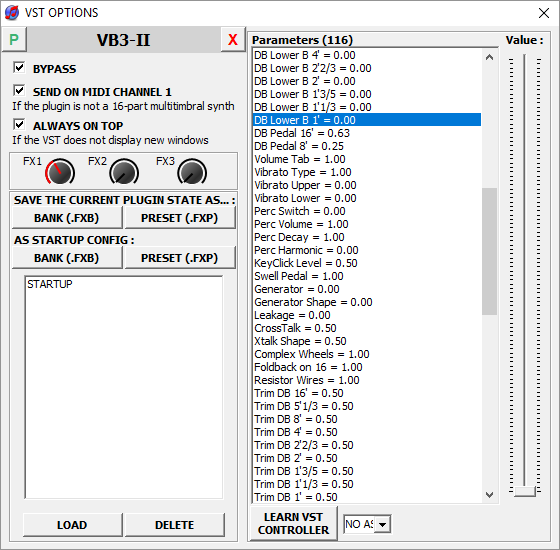Select Trim DB 2'2/3 parameter
560x550 pixels.
367,445
